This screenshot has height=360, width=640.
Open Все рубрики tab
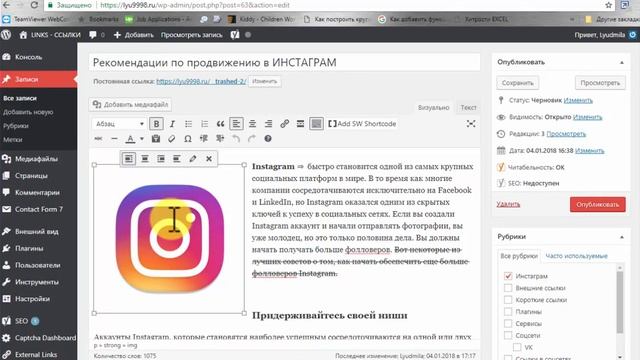pos(519,256)
